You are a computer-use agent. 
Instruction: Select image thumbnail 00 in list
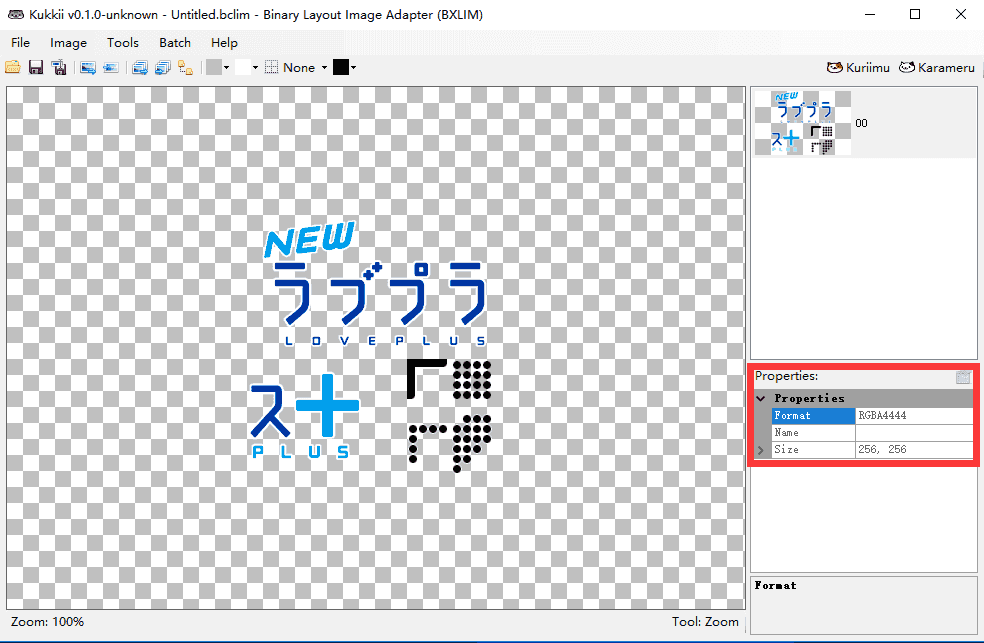pos(803,123)
